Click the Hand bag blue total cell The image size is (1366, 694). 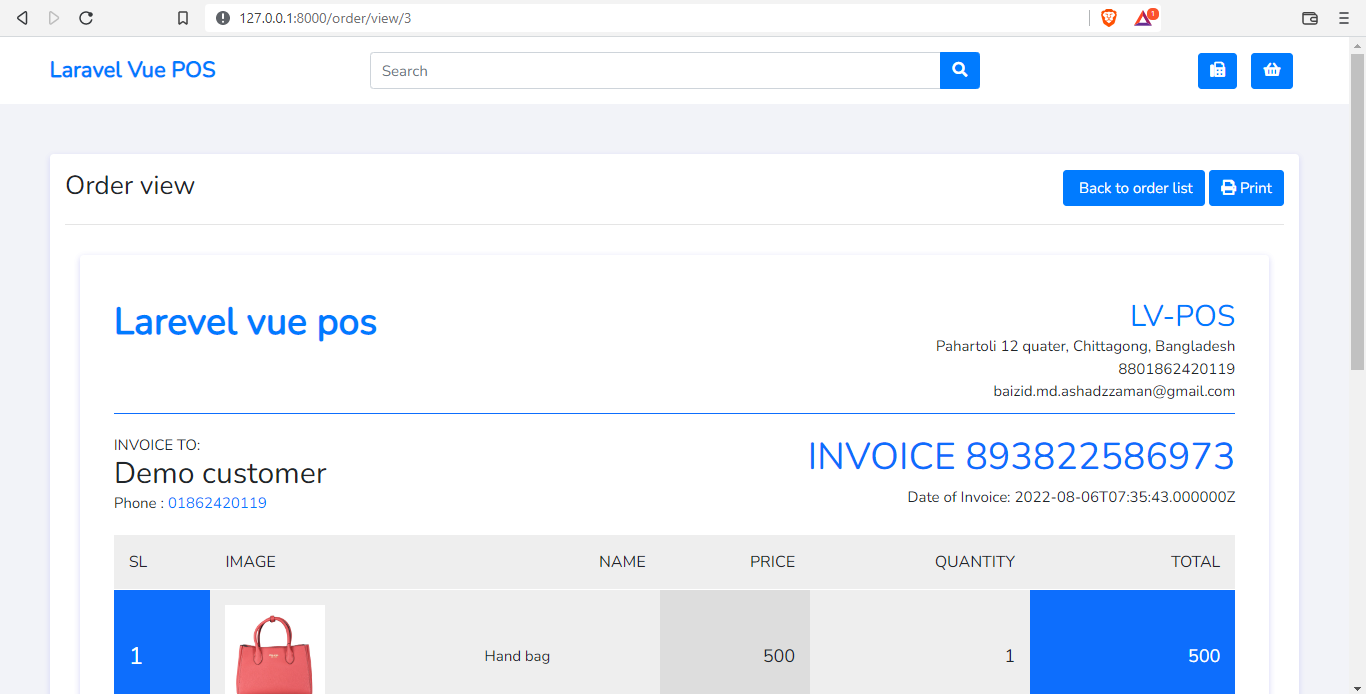coord(1132,642)
